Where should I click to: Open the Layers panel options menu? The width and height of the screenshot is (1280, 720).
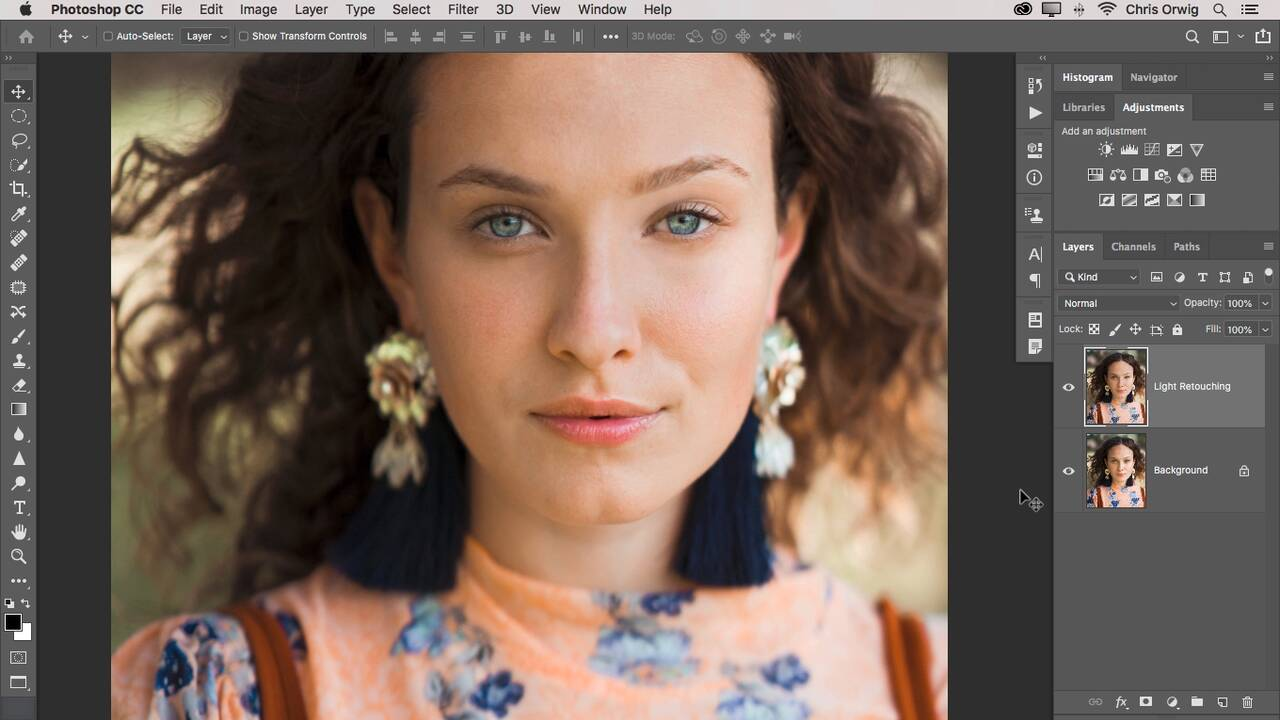pos(1268,247)
